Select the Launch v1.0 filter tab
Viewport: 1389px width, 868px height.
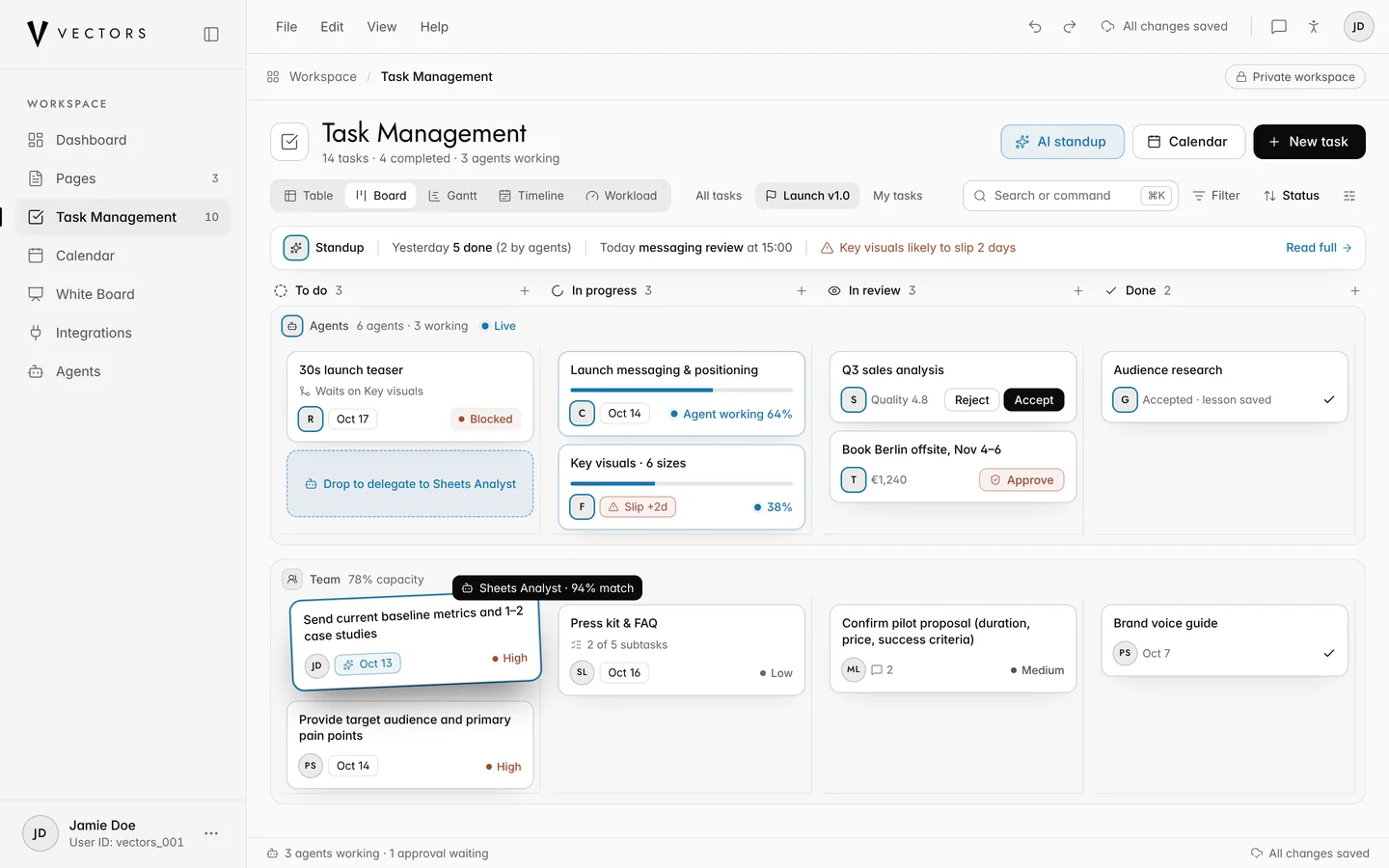click(x=807, y=196)
